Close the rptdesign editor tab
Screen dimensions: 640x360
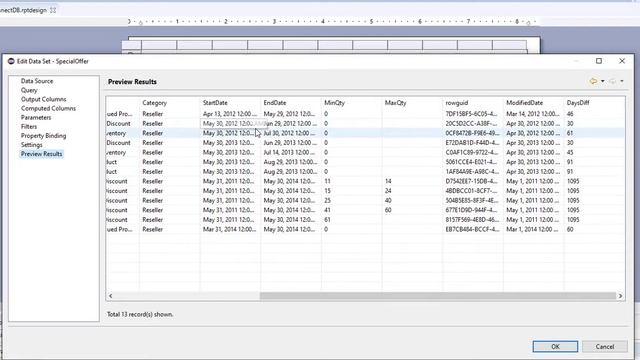coord(53,10)
